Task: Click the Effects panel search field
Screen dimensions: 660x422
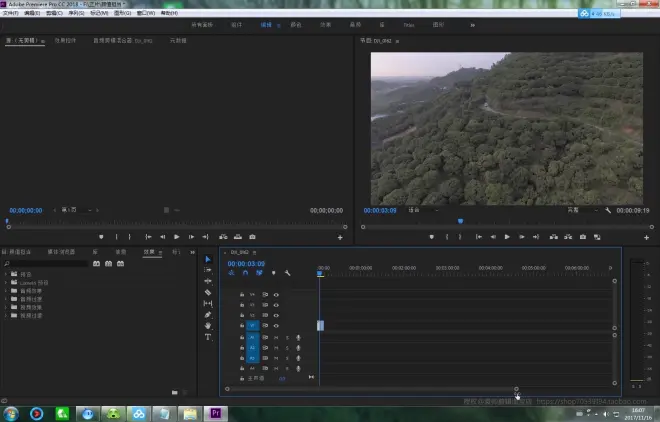Action: [46, 263]
